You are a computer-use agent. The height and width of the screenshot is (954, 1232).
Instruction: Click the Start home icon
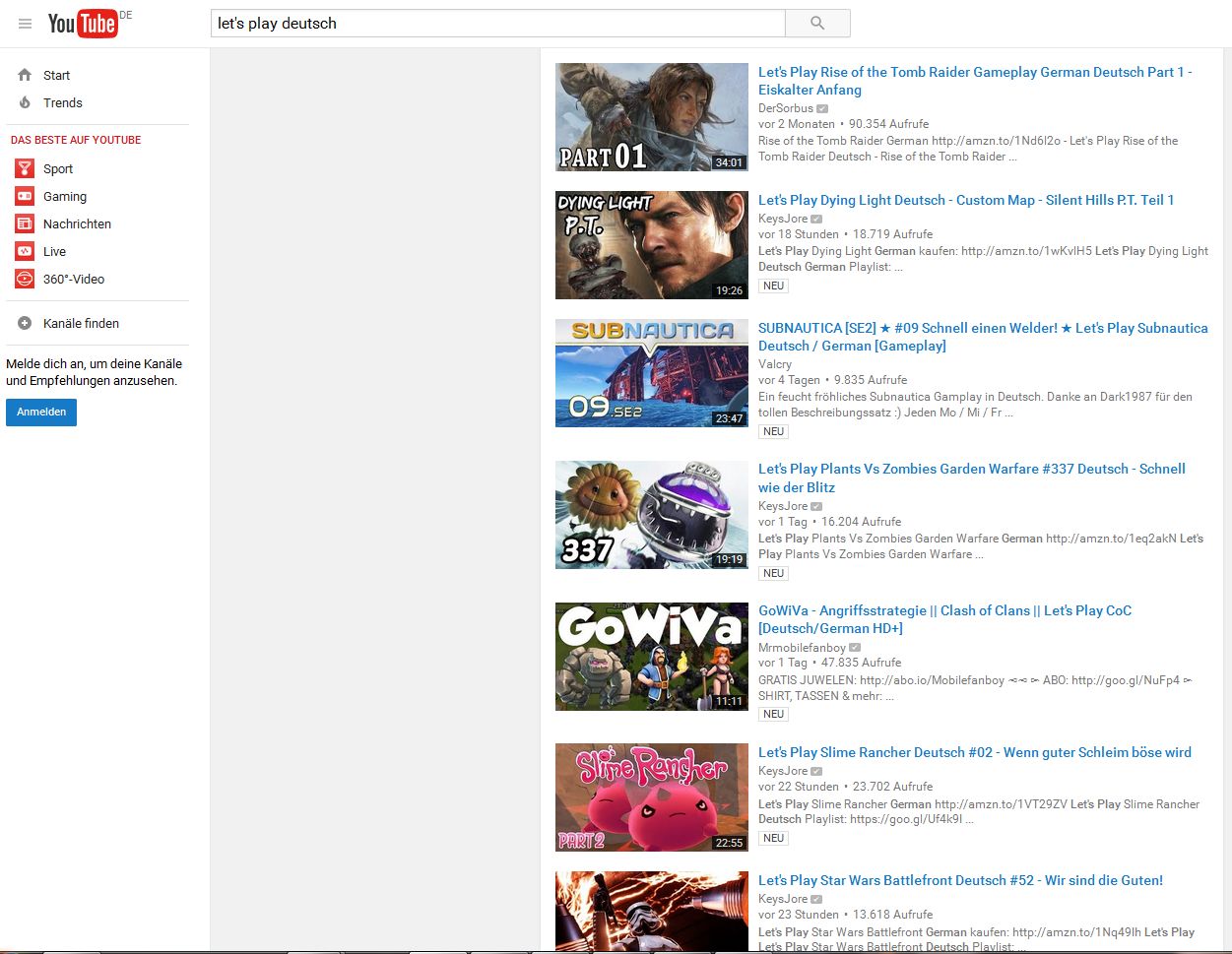pos(25,75)
